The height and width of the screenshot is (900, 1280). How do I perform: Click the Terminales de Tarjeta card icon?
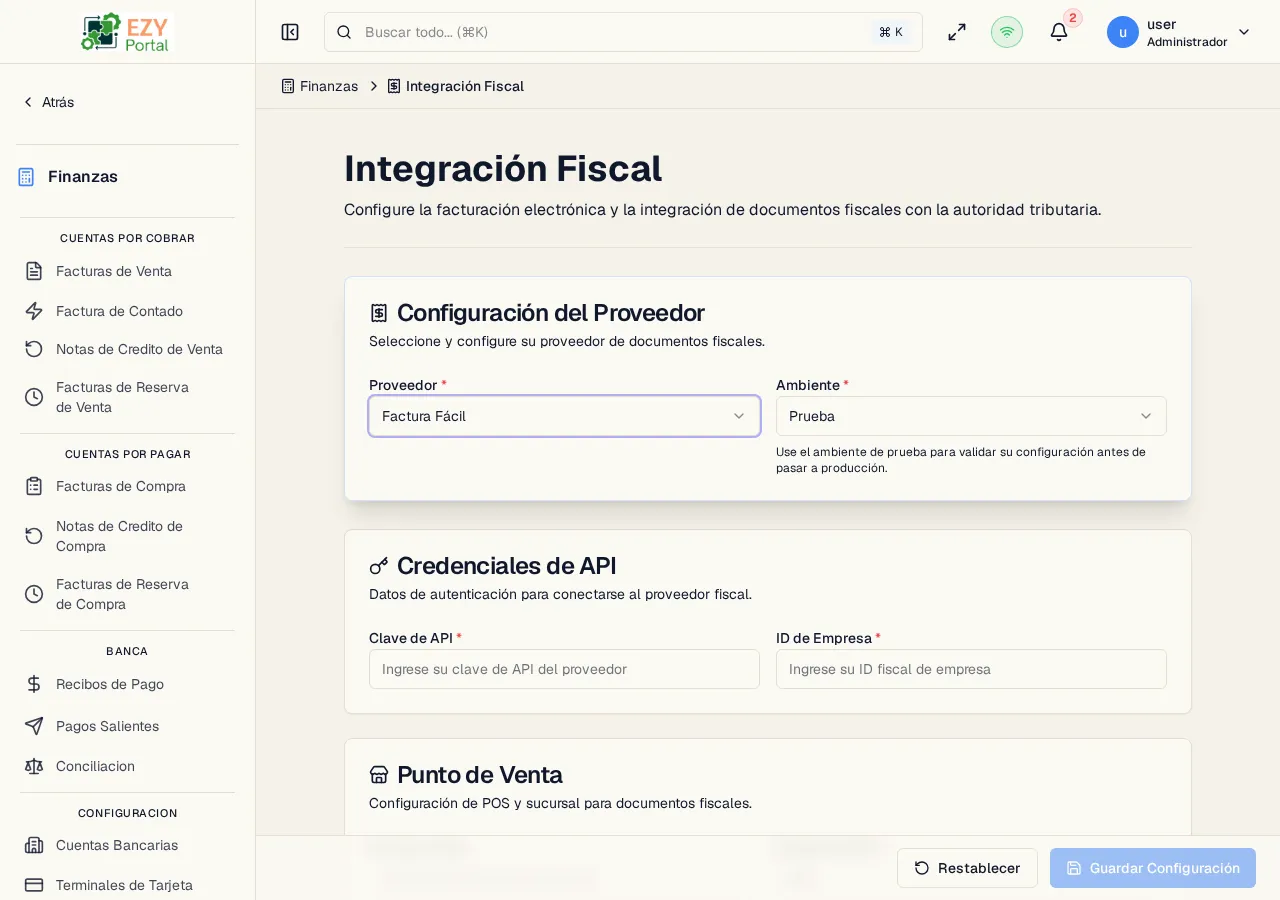point(34,885)
